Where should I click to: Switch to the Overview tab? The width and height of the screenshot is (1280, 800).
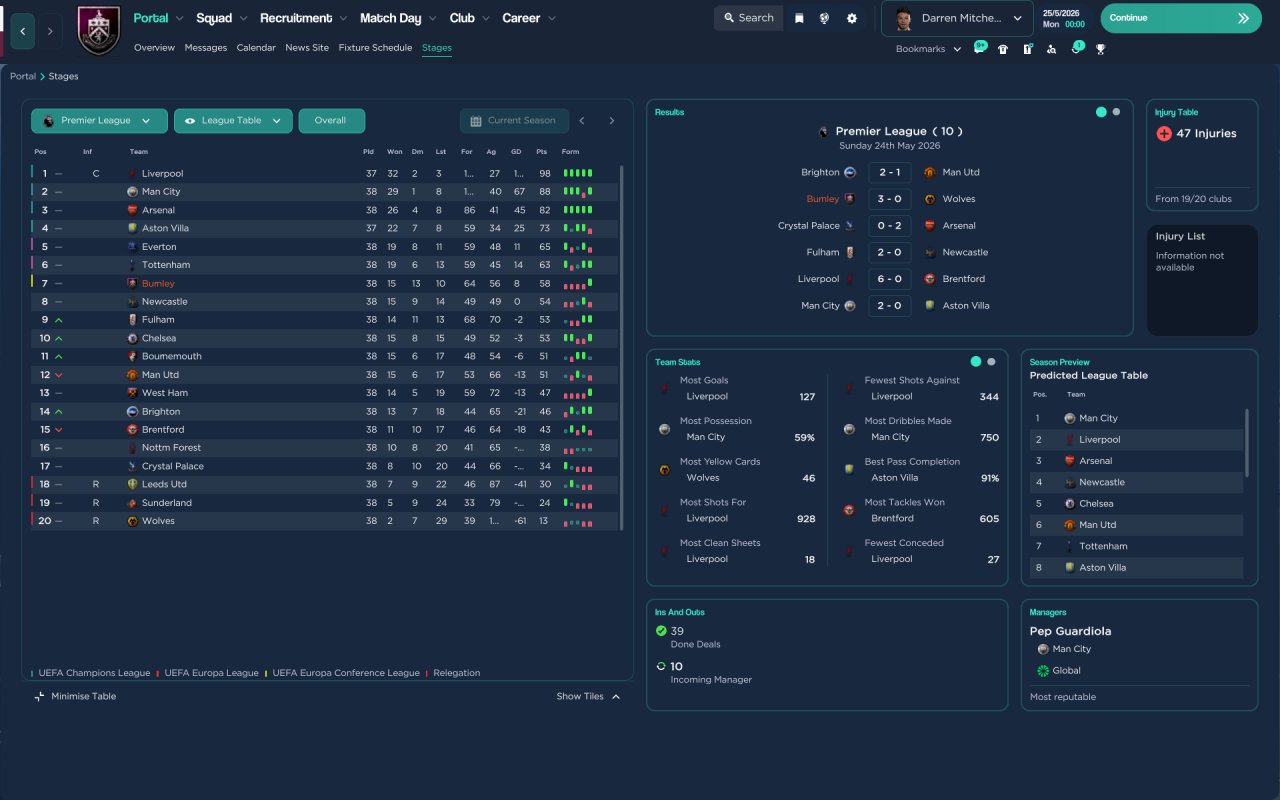click(x=154, y=48)
